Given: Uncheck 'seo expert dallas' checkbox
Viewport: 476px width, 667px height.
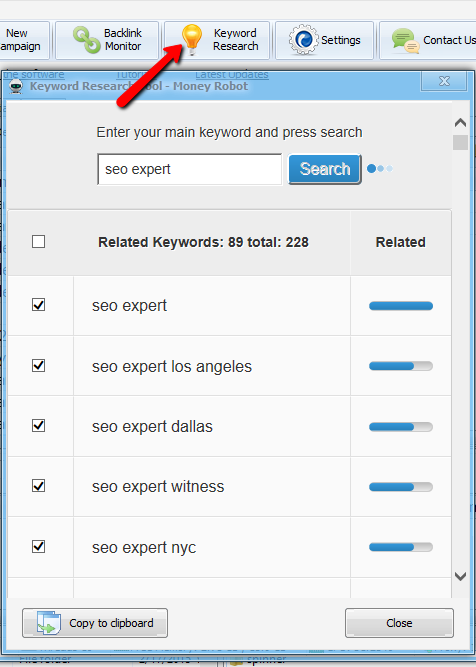Looking at the screenshot, I should click(39, 425).
